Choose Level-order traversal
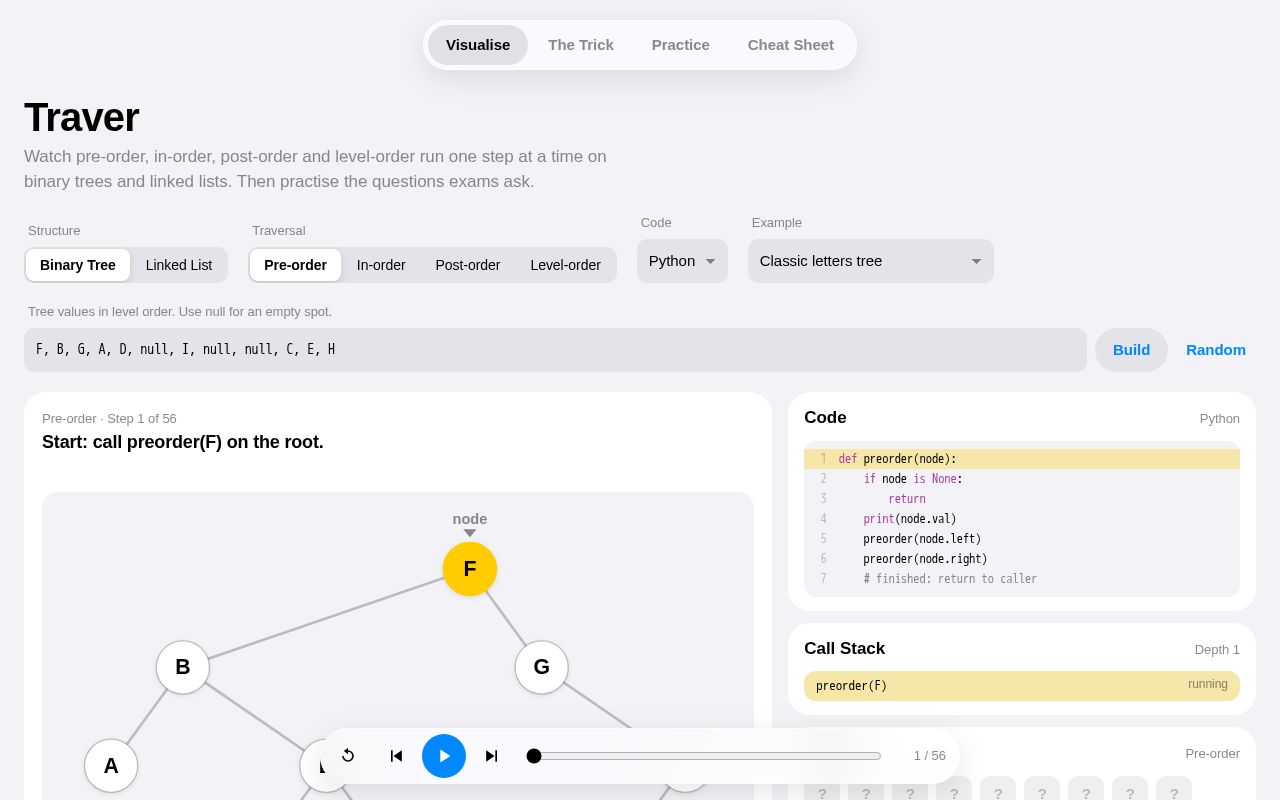Viewport: 1280px width, 800px height. pos(565,265)
